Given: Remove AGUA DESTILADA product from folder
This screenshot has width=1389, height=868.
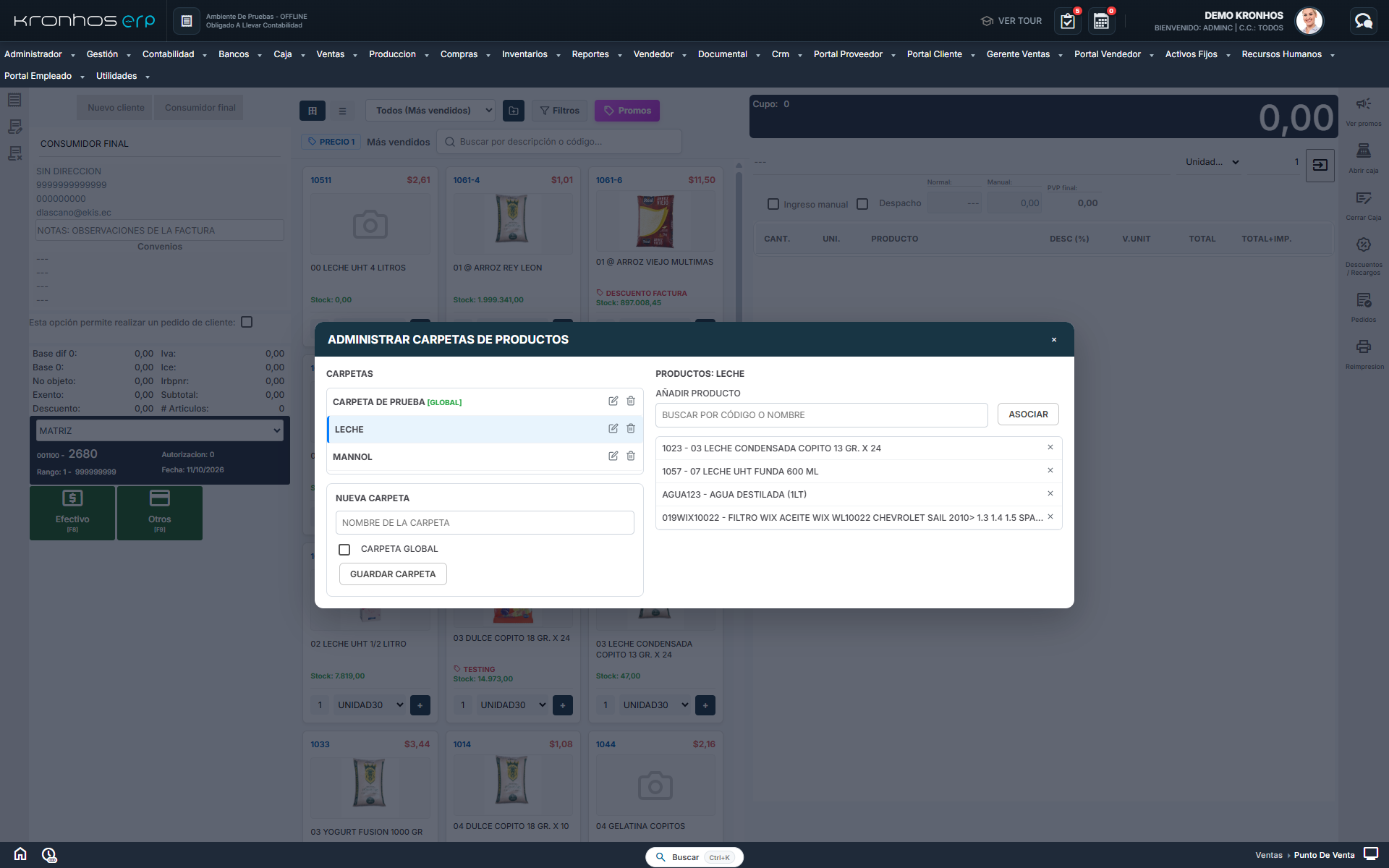Looking at the screenshot, I should [x=1050, y=494].
